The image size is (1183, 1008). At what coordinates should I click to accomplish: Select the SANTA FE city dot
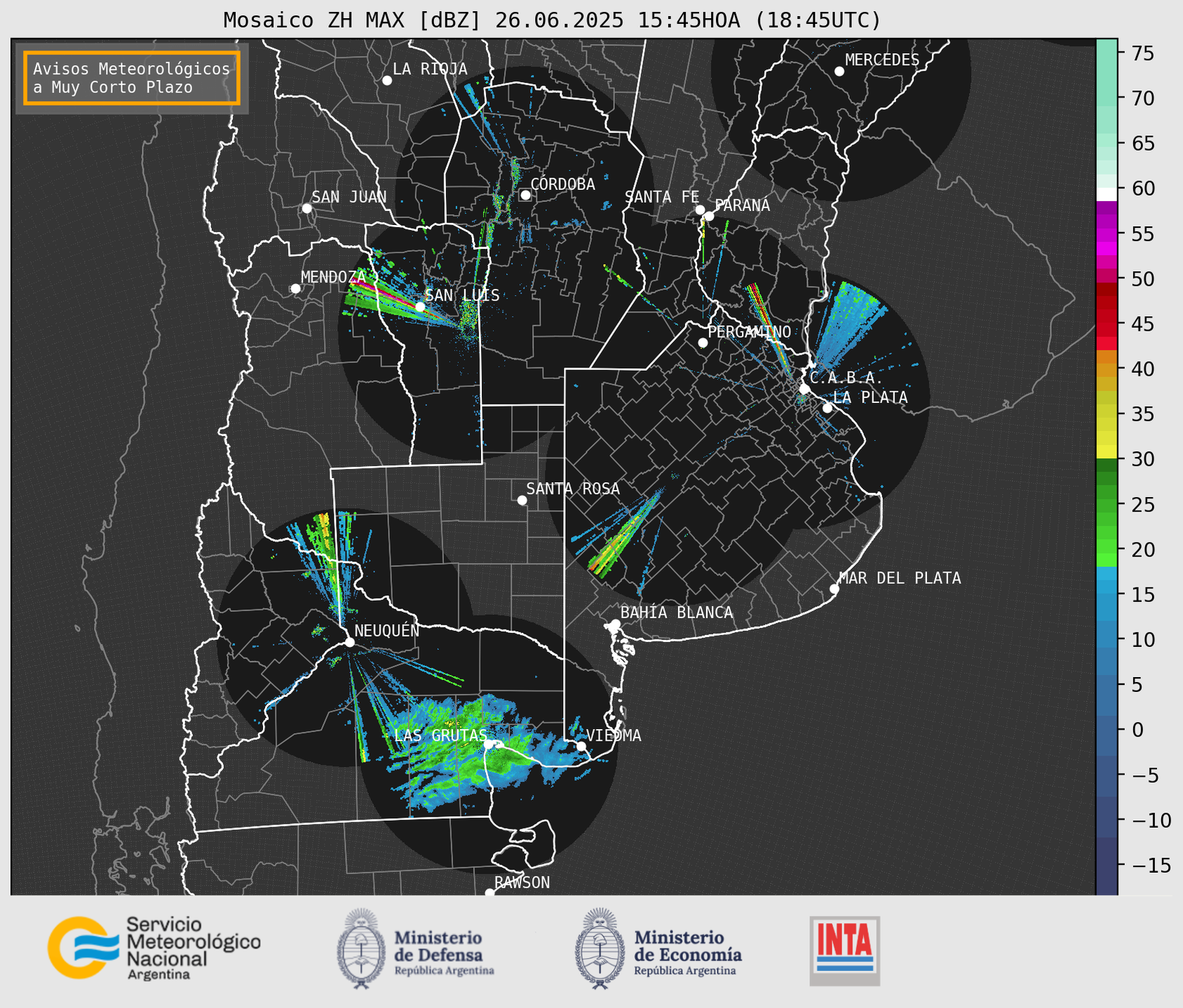click(x=700, y=210)
